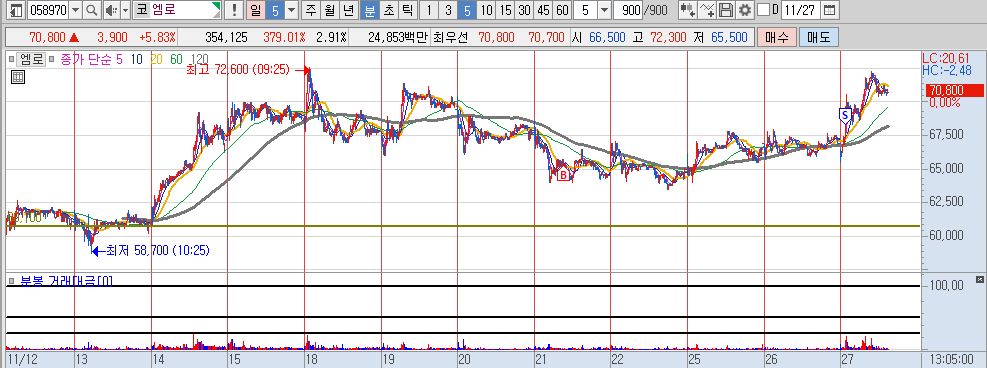Open stock code 058970 dropdown arrow

coord(76,10)
